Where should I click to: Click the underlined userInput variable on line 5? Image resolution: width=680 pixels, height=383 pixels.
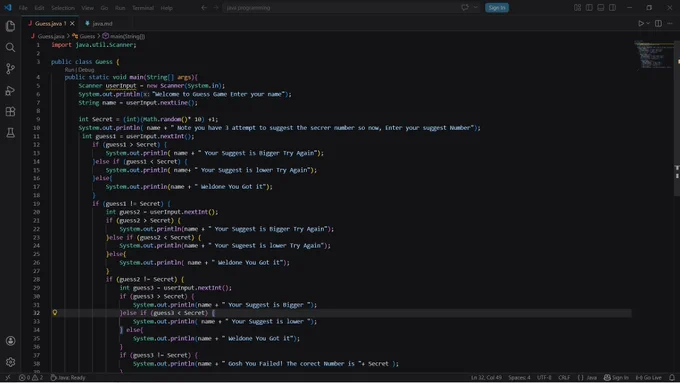click(121, 86)
